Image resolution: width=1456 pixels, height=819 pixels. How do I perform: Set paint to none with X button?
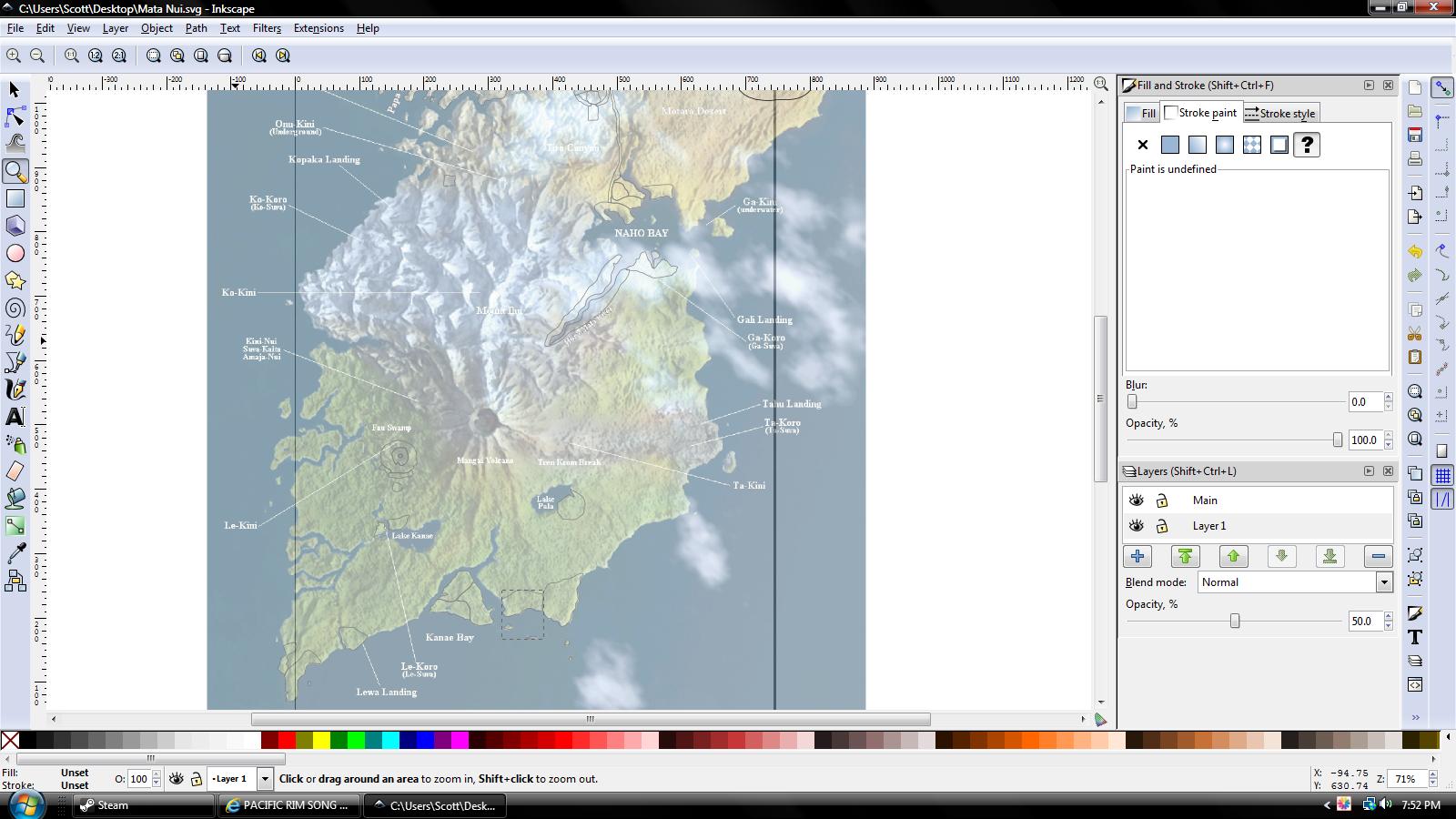point(1143,145)
